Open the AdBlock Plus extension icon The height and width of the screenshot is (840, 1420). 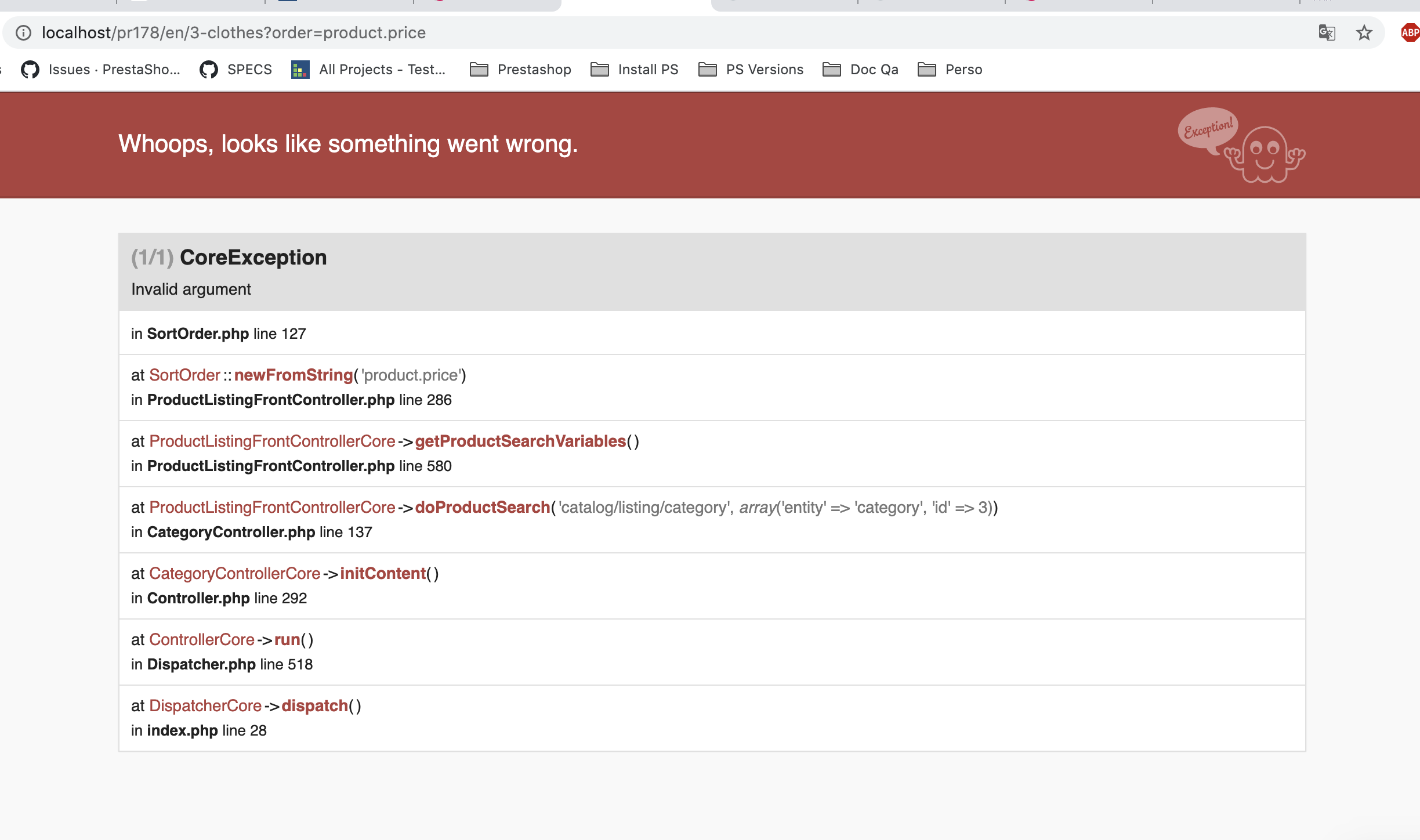(1410, 32)
